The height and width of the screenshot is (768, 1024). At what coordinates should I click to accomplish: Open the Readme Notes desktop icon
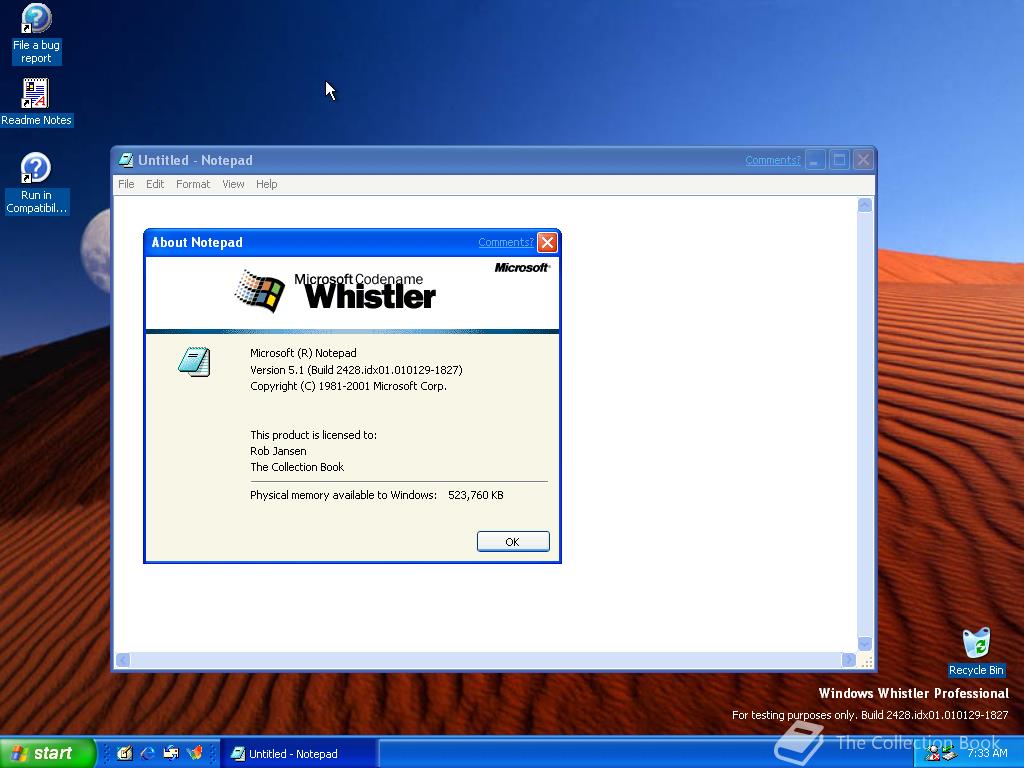[x=36, y=102]
